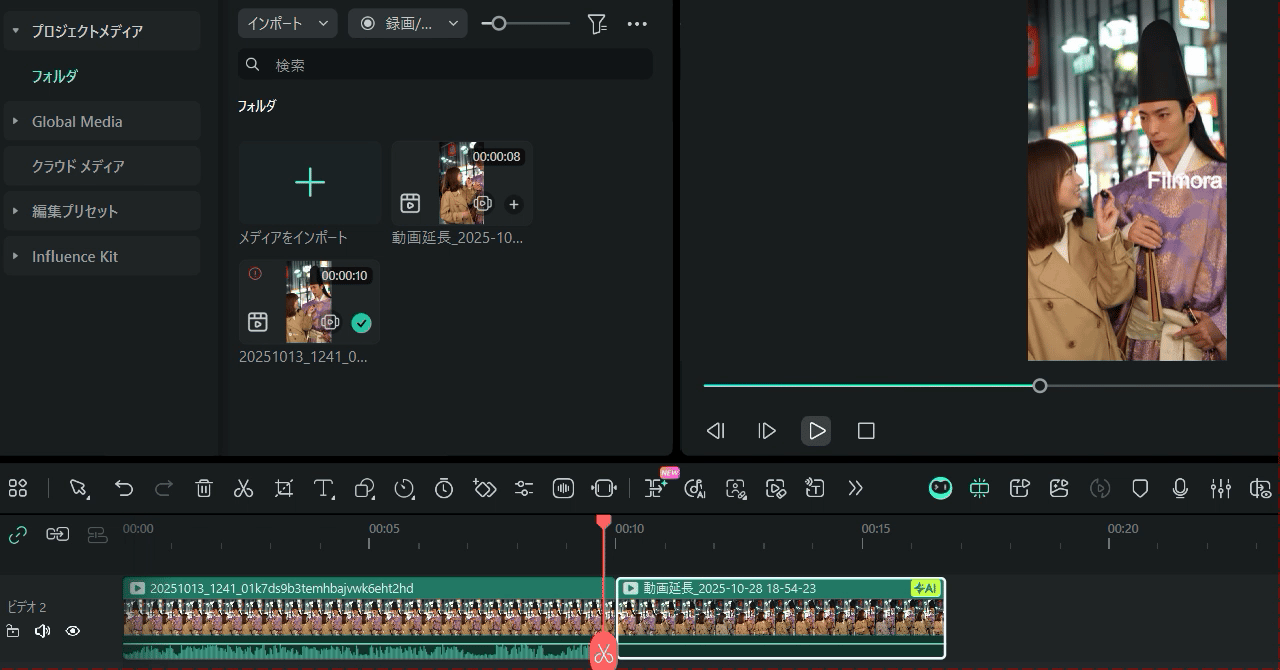Open the speed adjustment tool

coord(404,488)
